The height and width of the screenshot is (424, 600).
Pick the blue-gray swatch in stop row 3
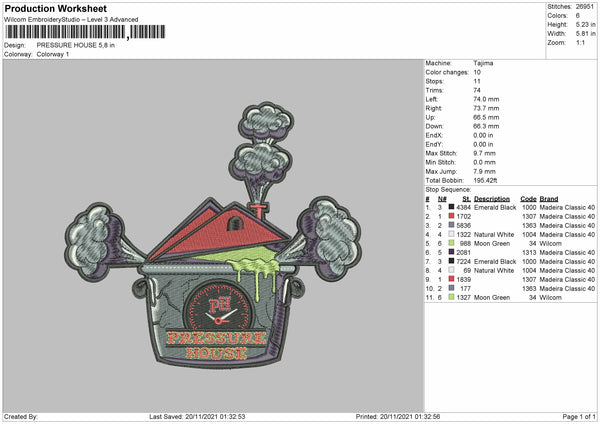(x=451, y=225)
